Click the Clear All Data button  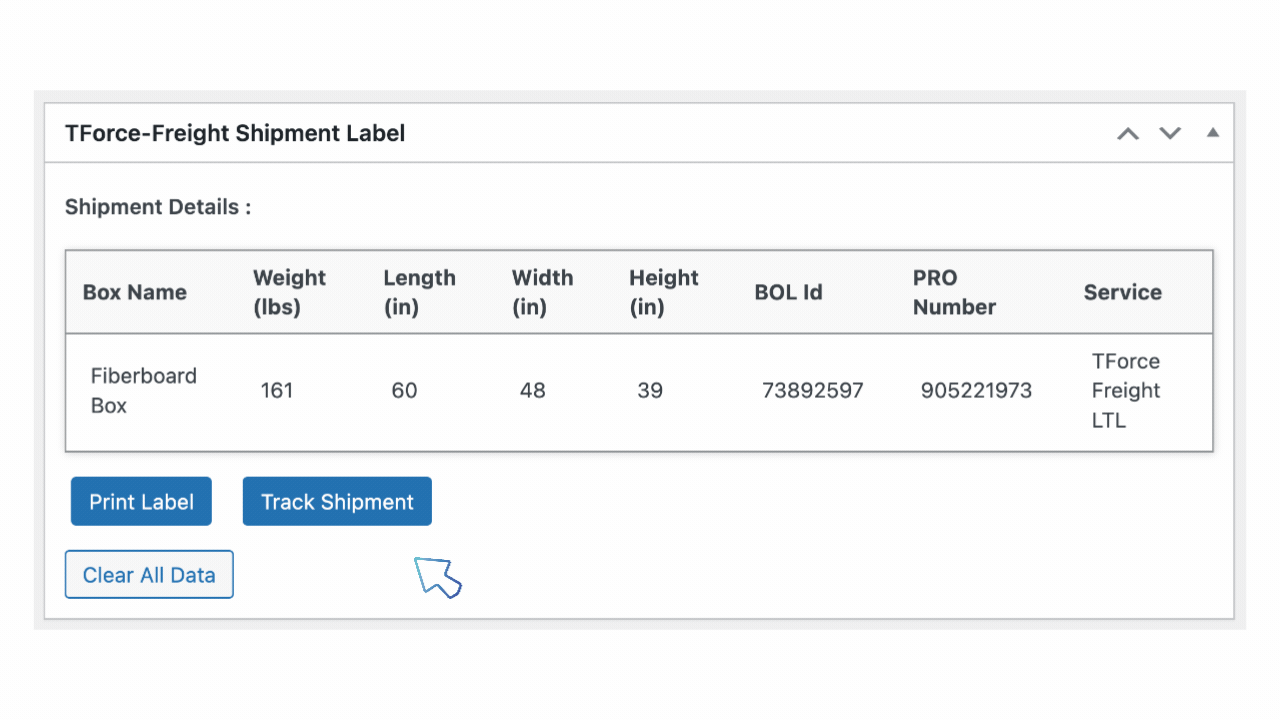tap(149, 575)
